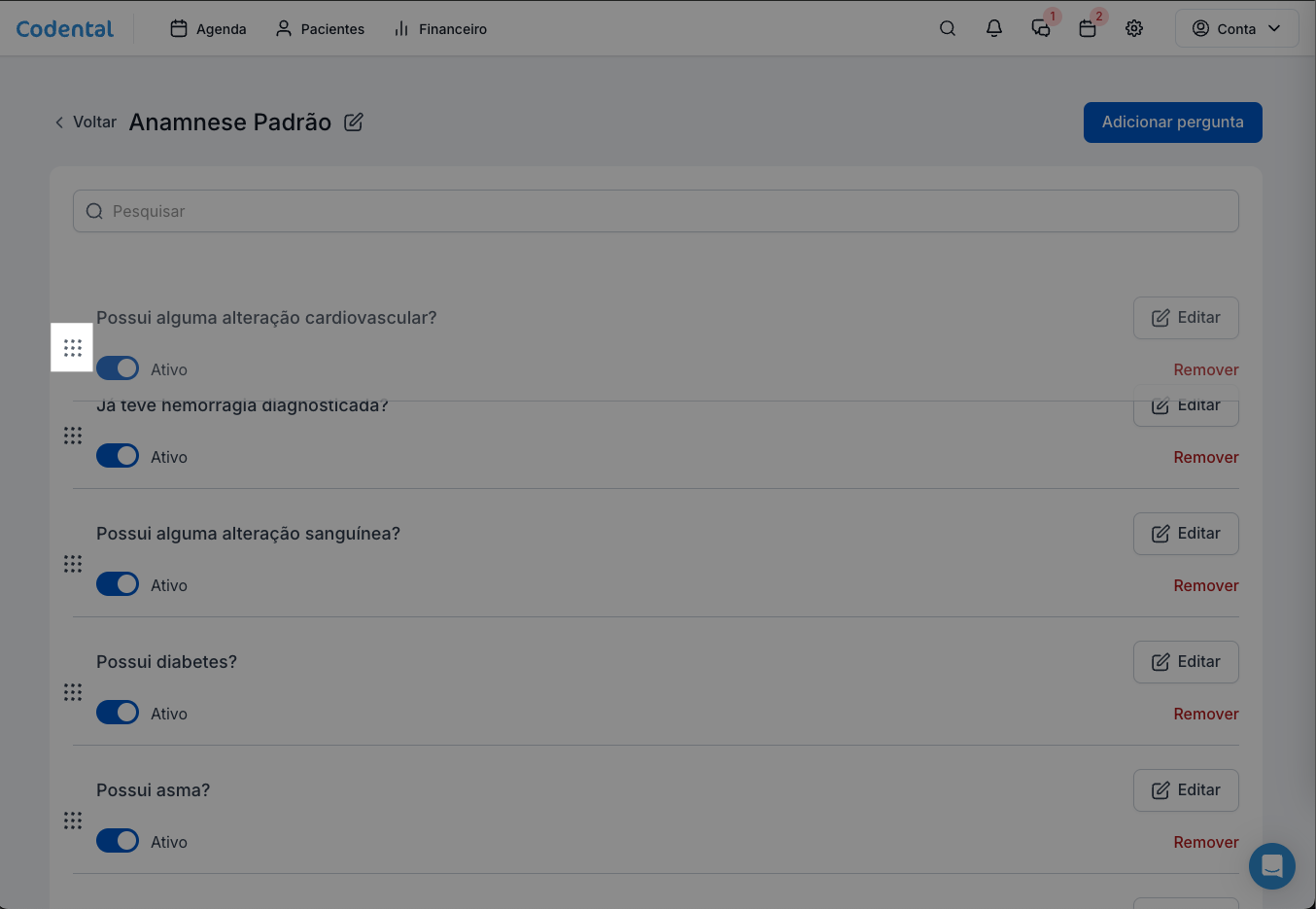Edit the Anamnese Padrão title pencil icon
Viewport: 1316px width, 909px height.
354,122
